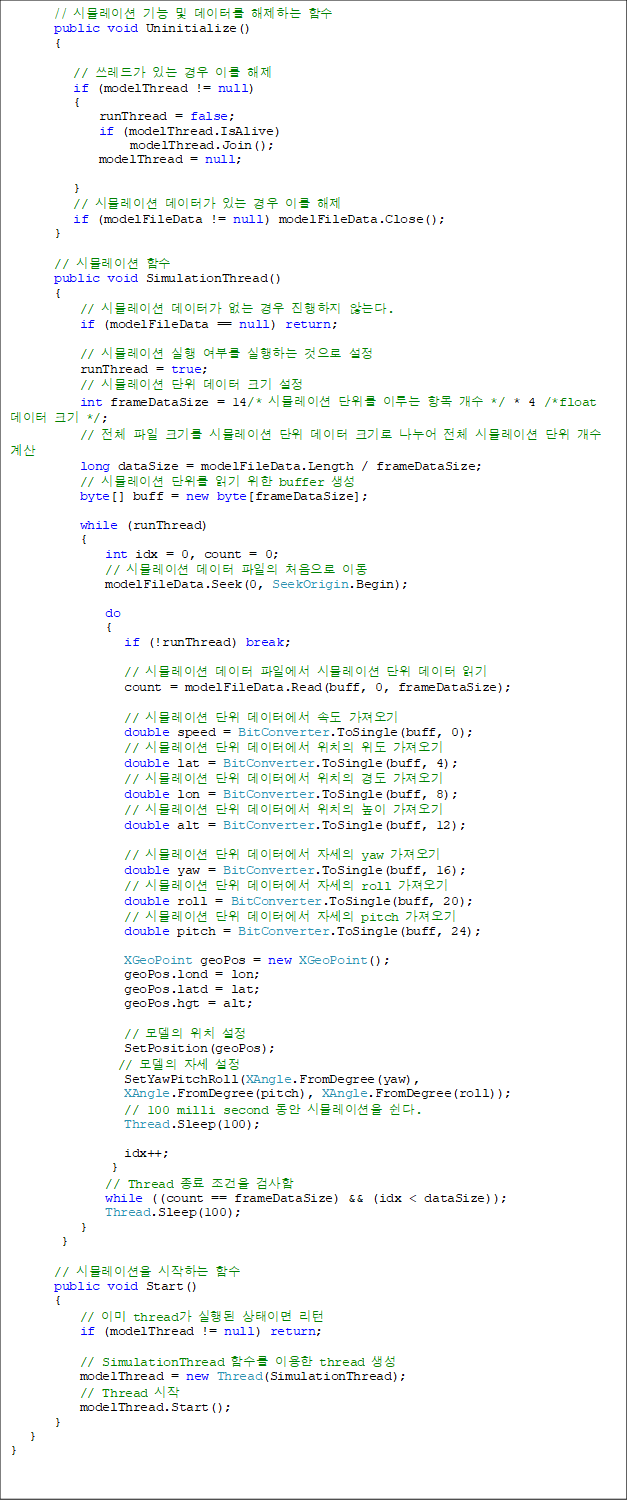The width and height of the screenshot is (627, 1503).
Task: Click 'while ((count == frameDataSize)' condition line
Action: [x=305, y=1198]
